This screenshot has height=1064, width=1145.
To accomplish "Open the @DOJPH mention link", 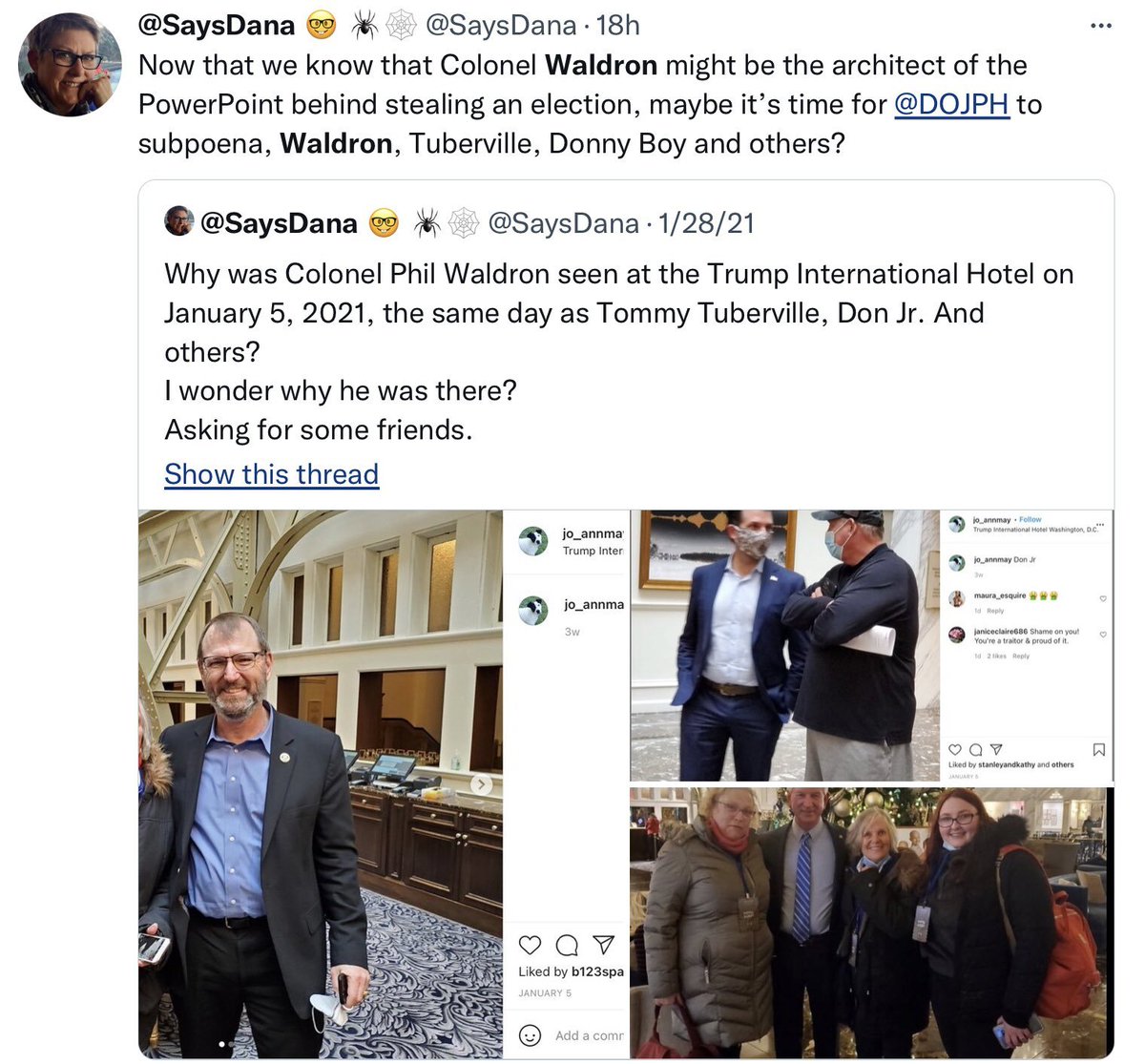I will (951, 103).
